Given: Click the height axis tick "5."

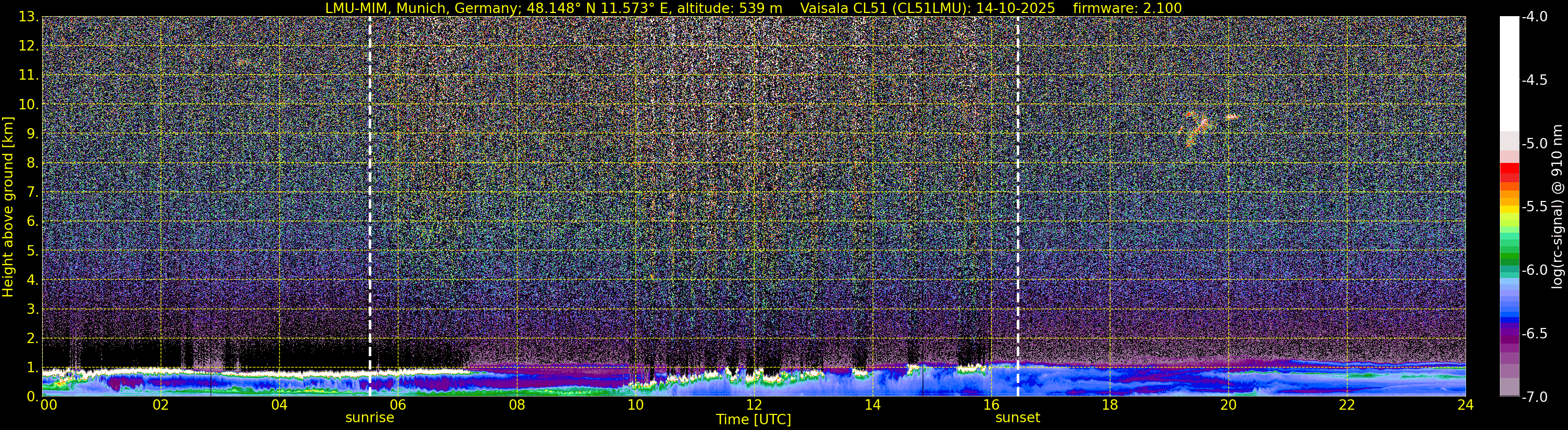Looking at the screenshot, I should click(32, 250).
